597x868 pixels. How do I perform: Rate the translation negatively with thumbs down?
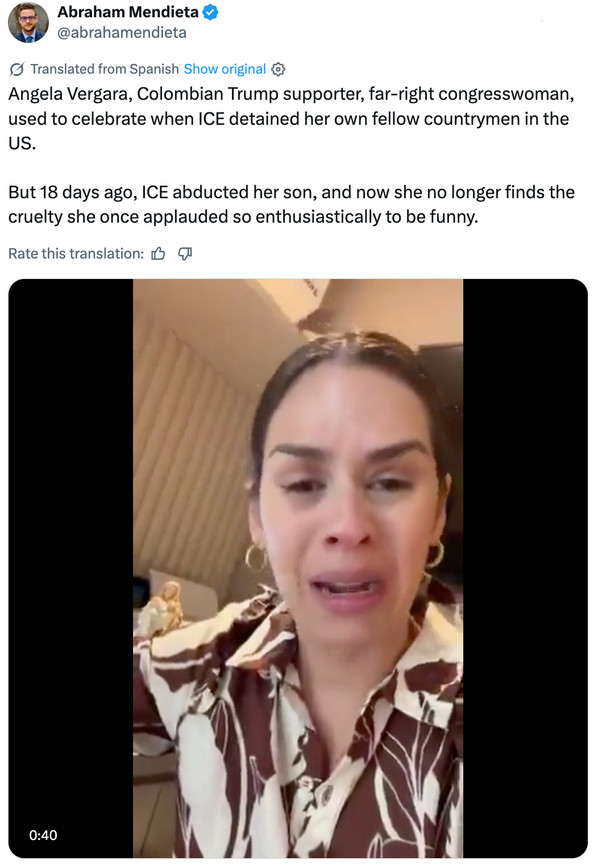(x=184, y=254)
